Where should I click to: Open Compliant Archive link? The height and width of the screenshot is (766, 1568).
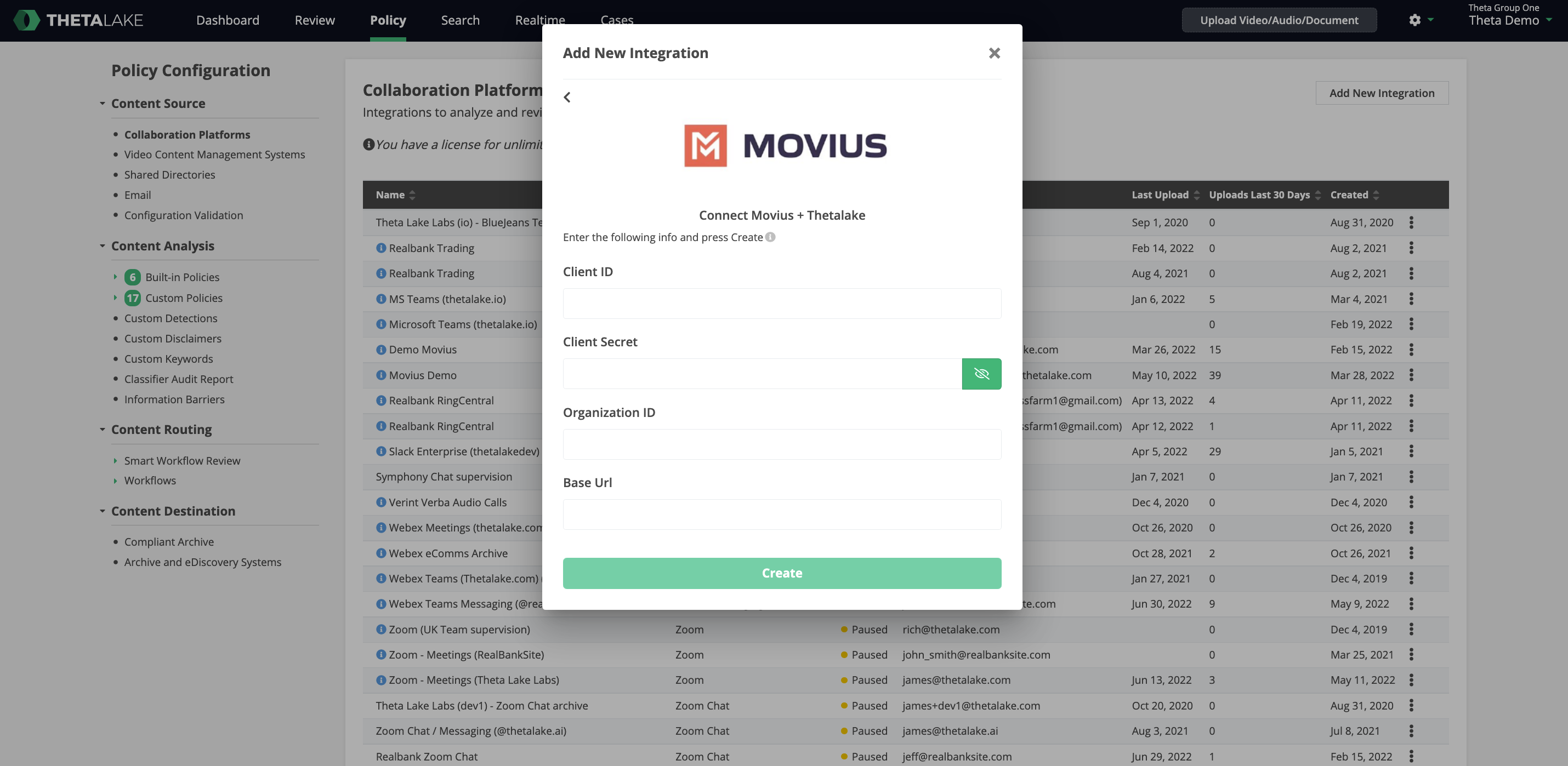169,541
